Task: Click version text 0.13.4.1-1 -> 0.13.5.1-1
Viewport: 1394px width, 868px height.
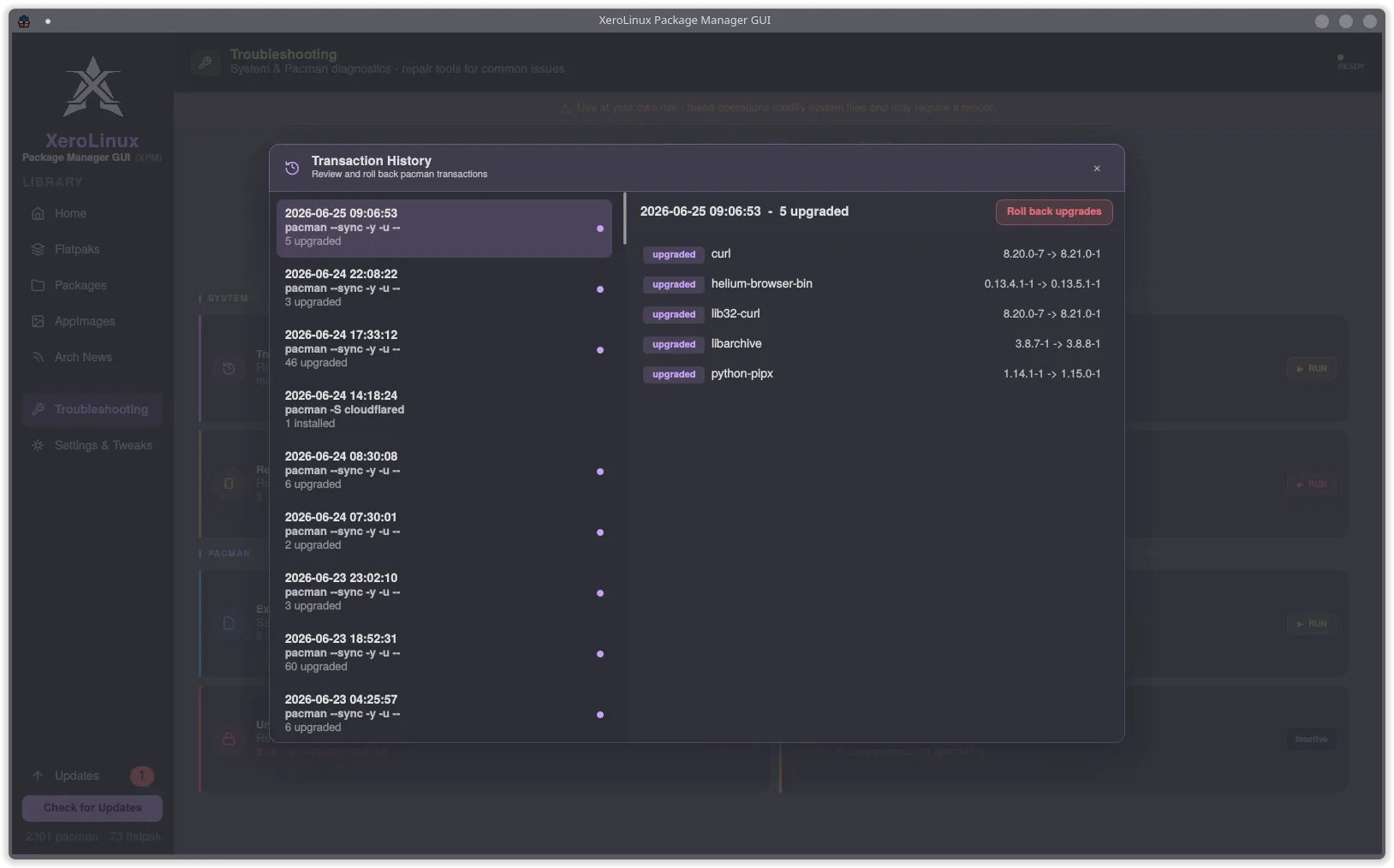Action: click(1042, 284)
